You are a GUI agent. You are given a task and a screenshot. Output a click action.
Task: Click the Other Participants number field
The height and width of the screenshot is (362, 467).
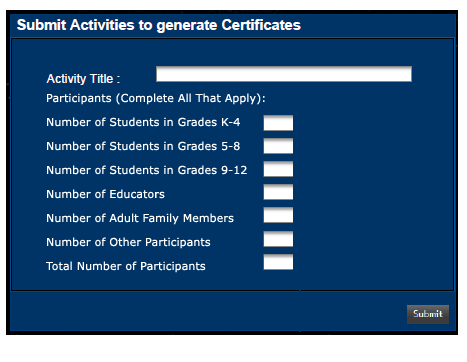pos(278,239)
